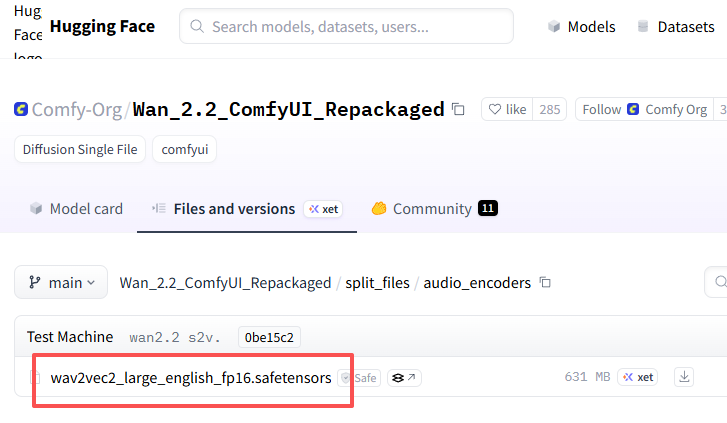This screenshot has height=423, width=727.
Task: Click the search models, datasets, users field
Action: pyautogui.click(x=346, y=26)
